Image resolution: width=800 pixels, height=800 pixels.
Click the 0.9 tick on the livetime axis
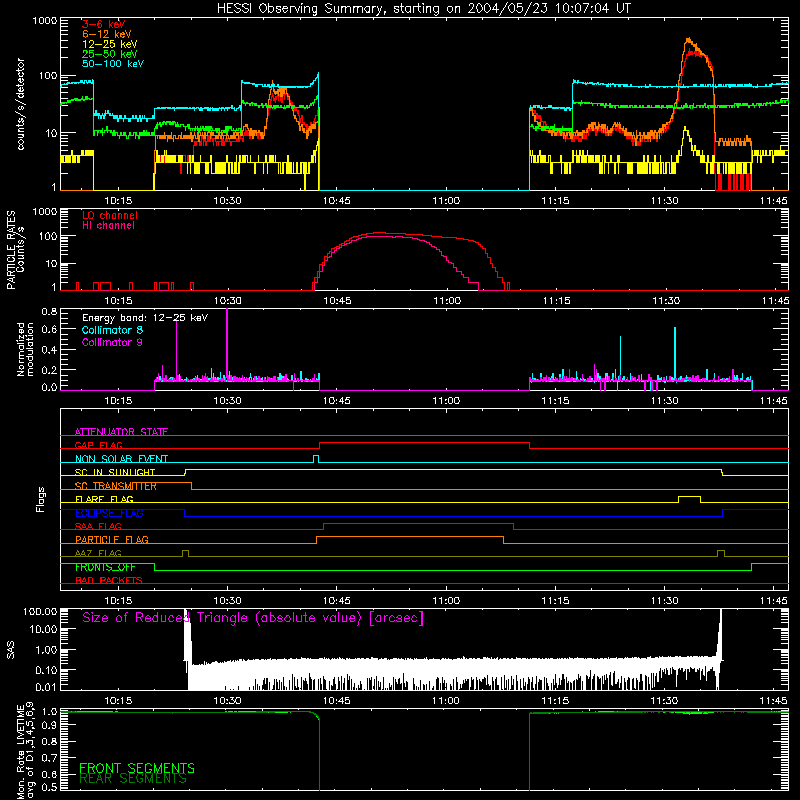pyautogui.click(x=49, y=725)
